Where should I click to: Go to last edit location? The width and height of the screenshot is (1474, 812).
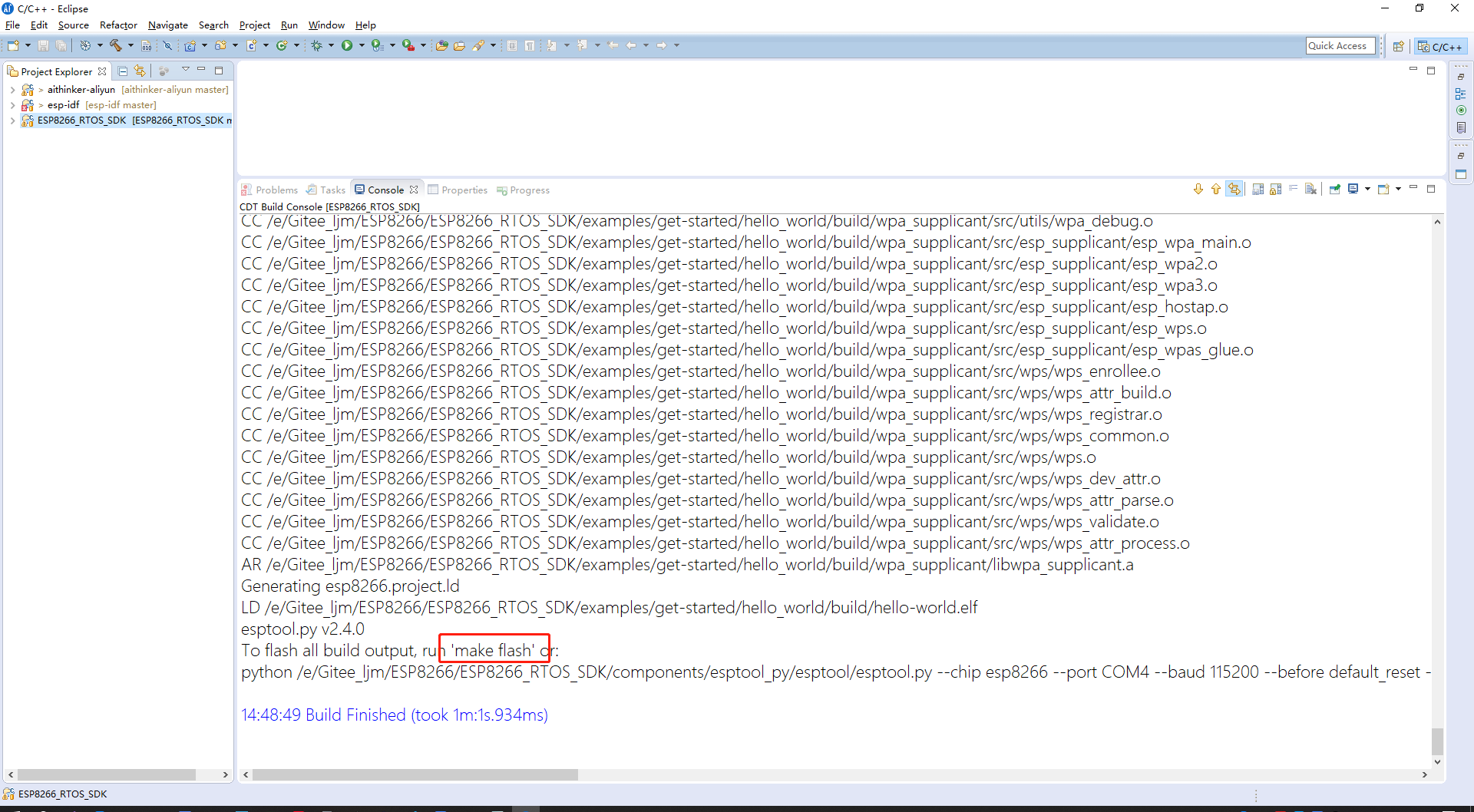tap(613, 46)
